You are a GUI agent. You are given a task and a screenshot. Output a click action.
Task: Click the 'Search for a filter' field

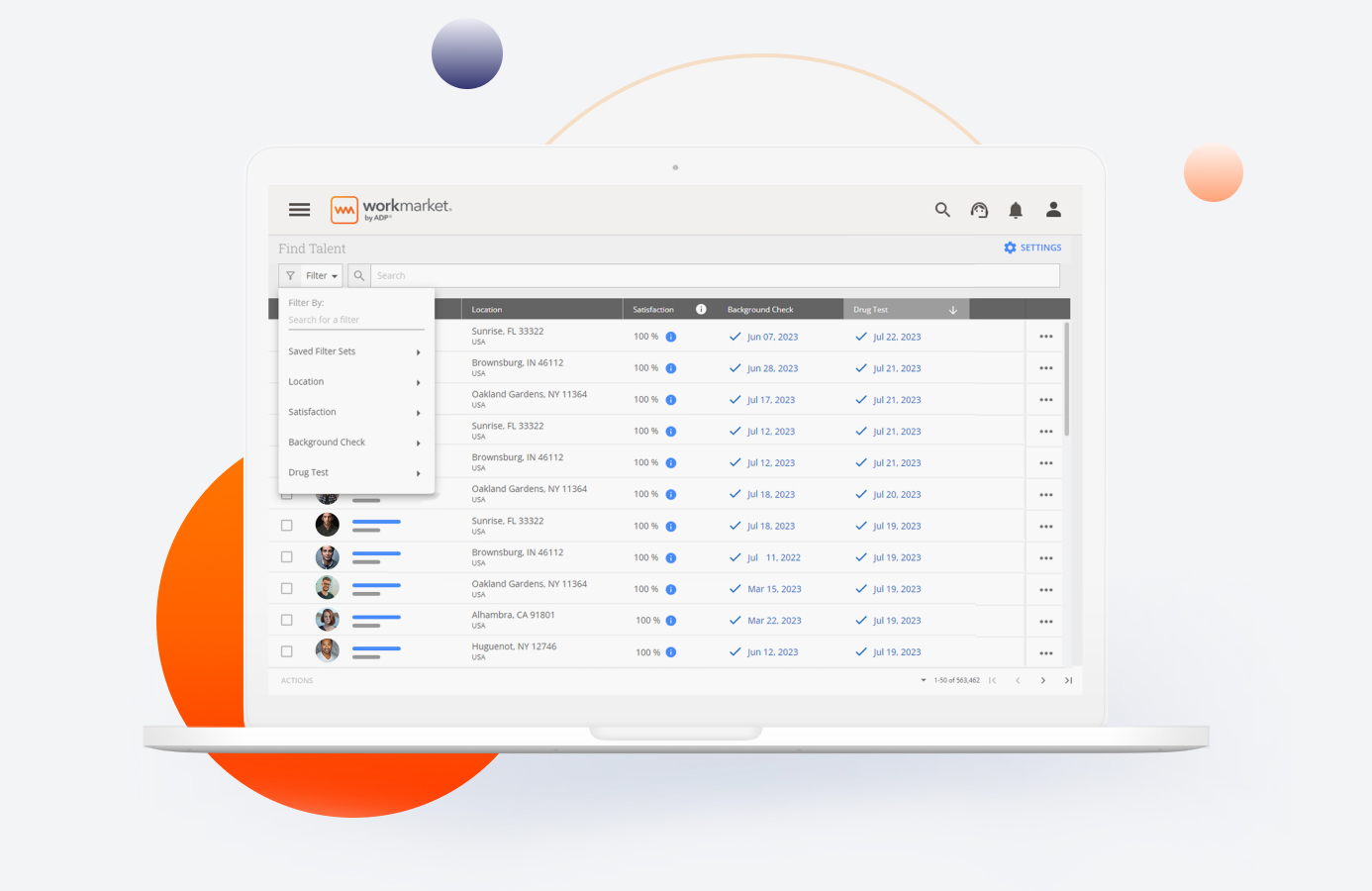(x=355, y=321)
